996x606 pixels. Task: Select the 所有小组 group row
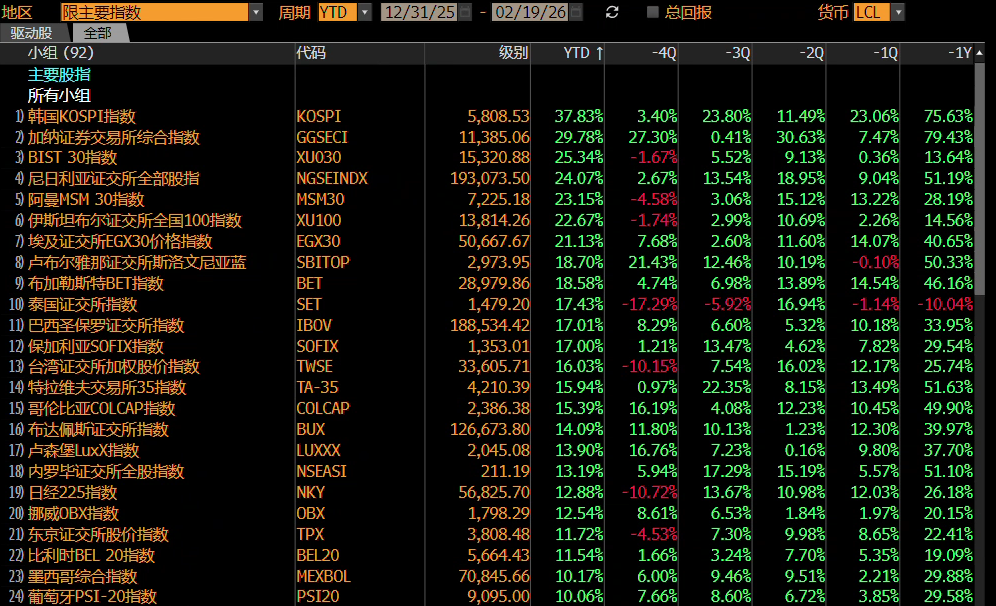(59, 96)
